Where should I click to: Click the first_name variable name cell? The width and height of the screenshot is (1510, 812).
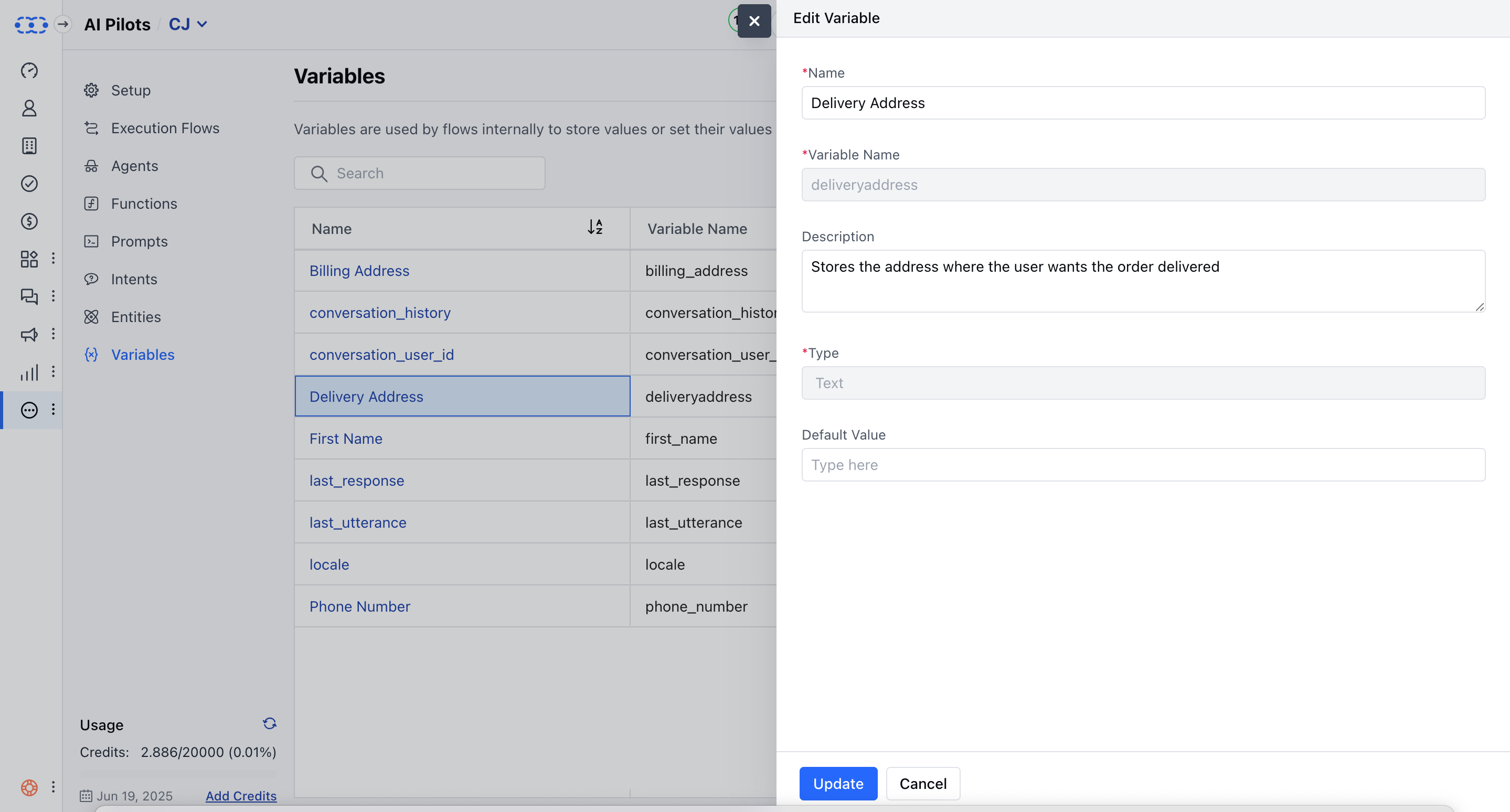(x=681, y=439)
